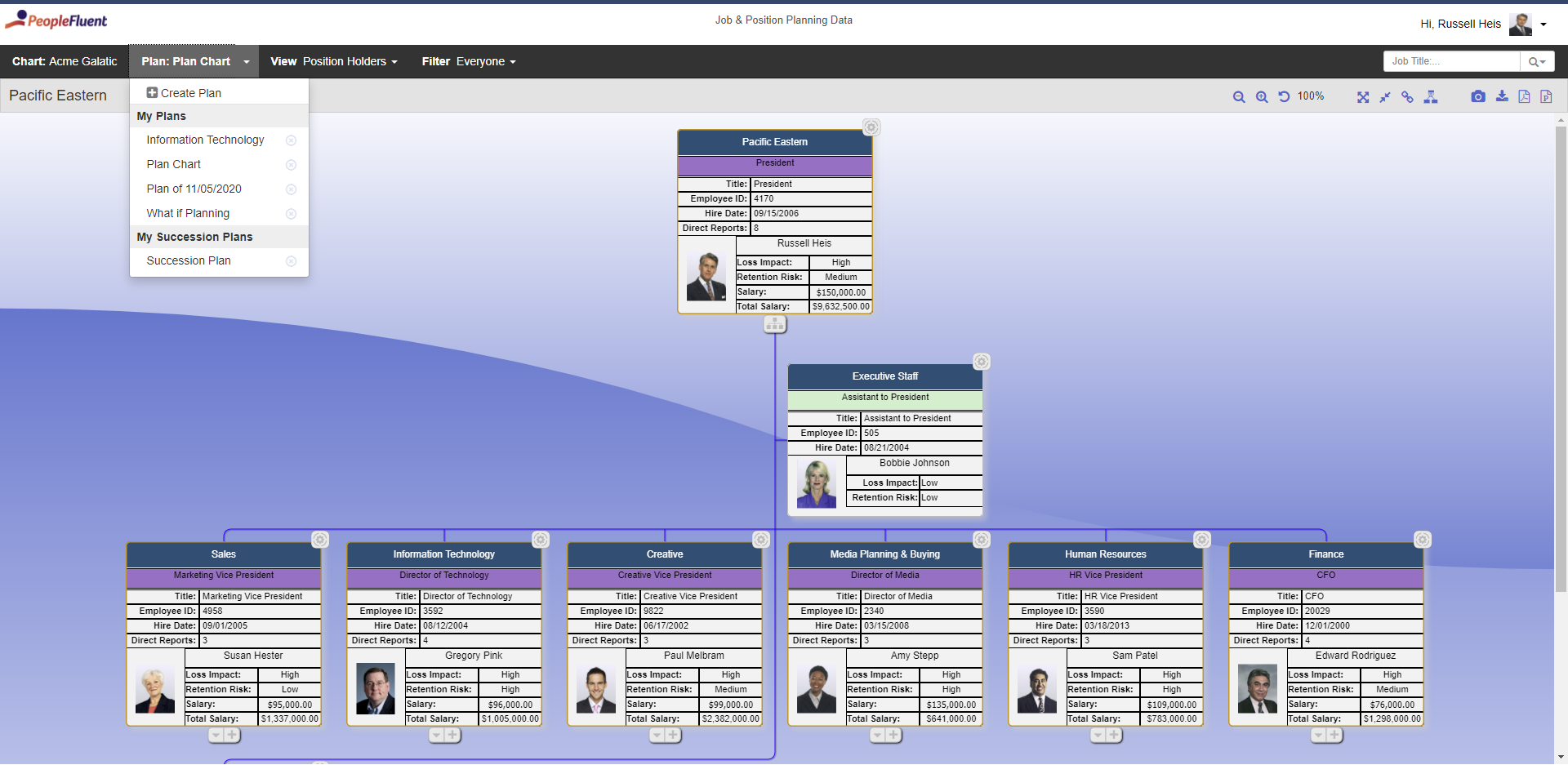
Task: Open gear settings on Pacific Eastern box
Action: [x=871, y=127]
